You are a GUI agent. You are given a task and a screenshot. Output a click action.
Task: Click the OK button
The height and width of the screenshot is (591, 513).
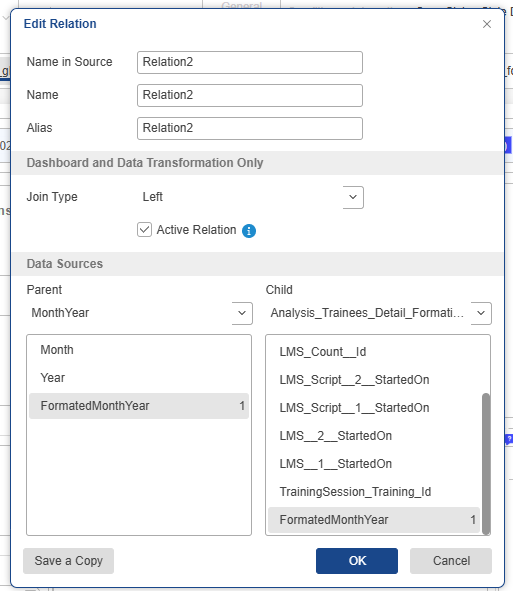[357, 561]
